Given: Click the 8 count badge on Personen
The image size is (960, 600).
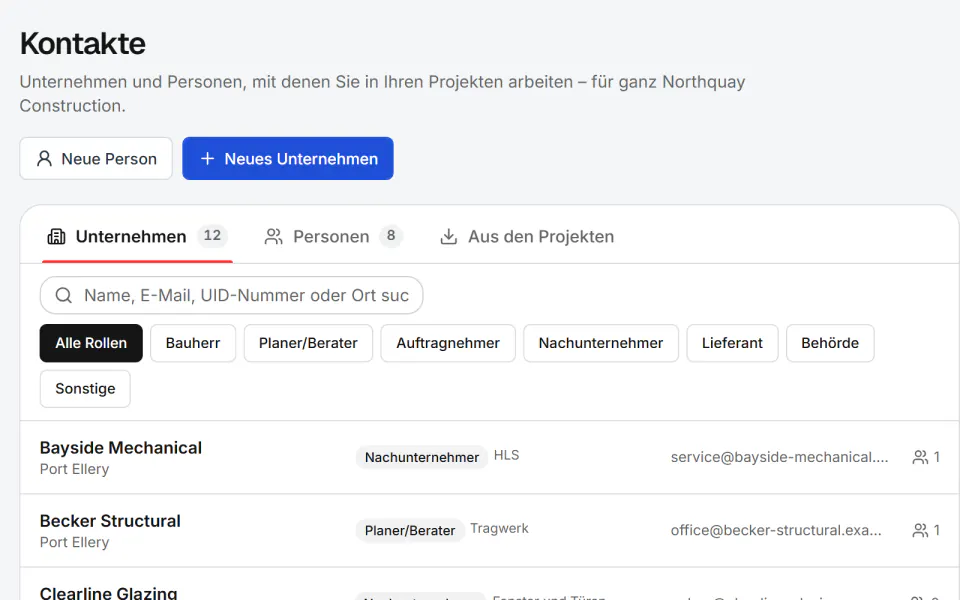Looking at the screenshot, I should (391, 236).
